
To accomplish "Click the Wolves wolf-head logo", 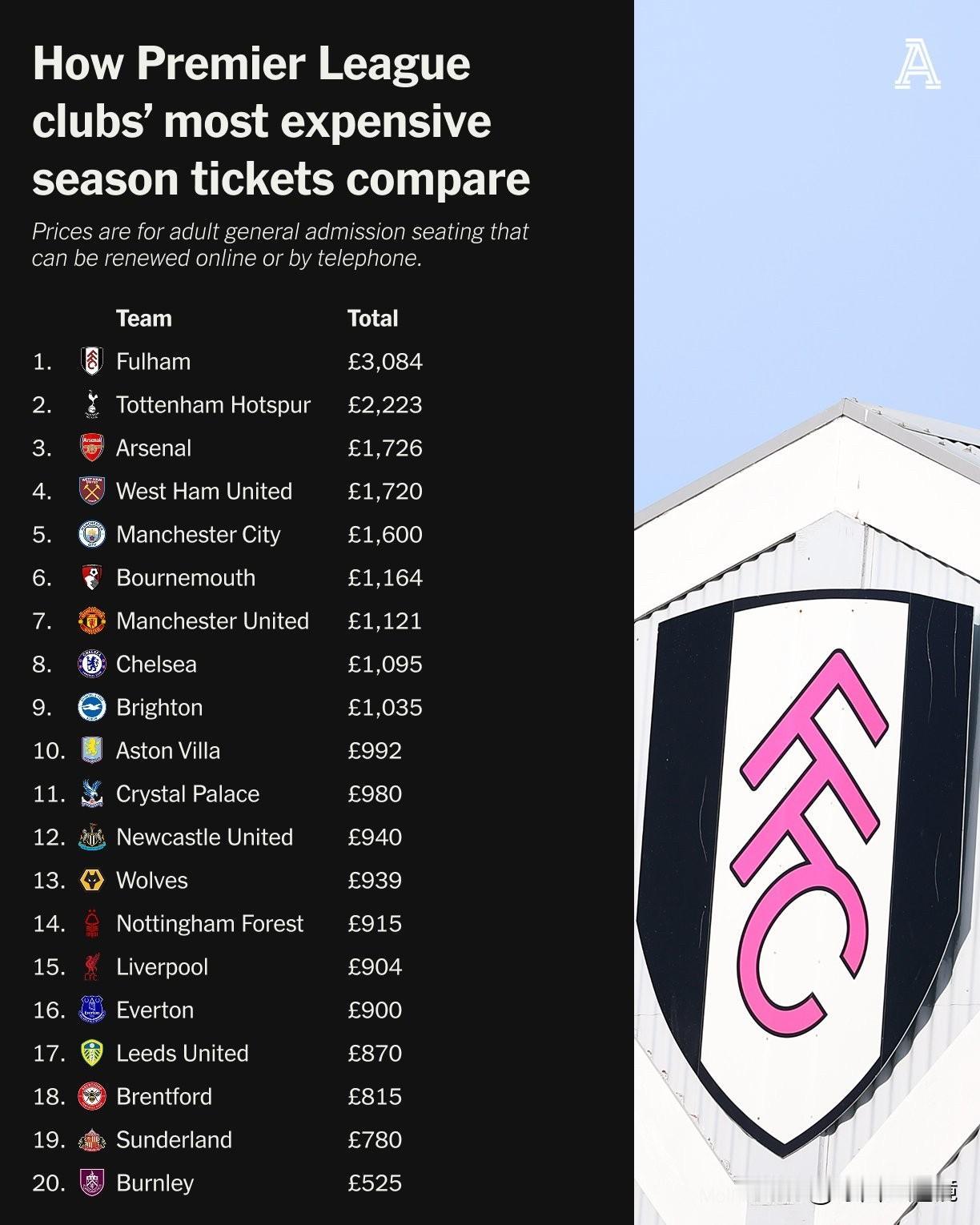I will (92, 880).
